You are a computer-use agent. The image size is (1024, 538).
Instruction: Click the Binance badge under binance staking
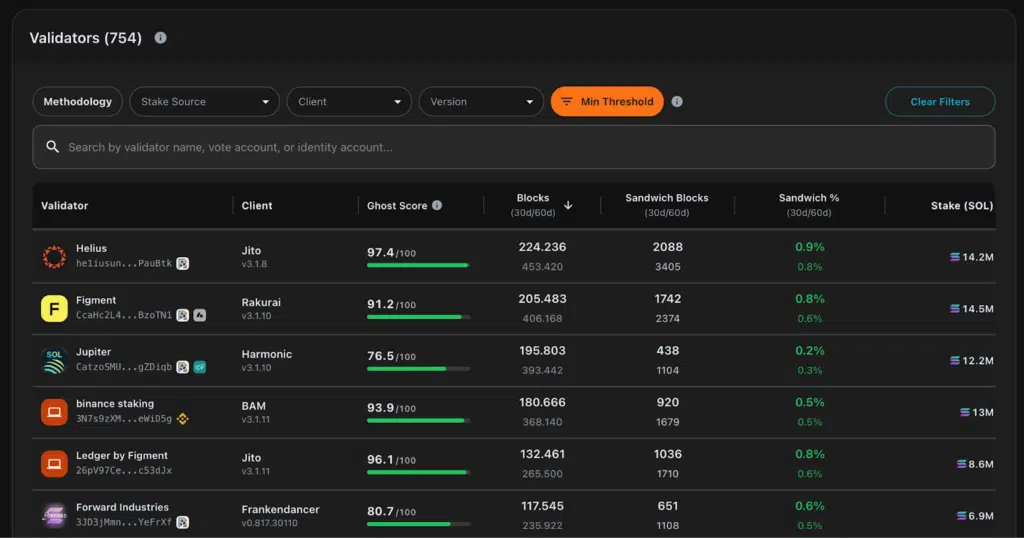183,419
